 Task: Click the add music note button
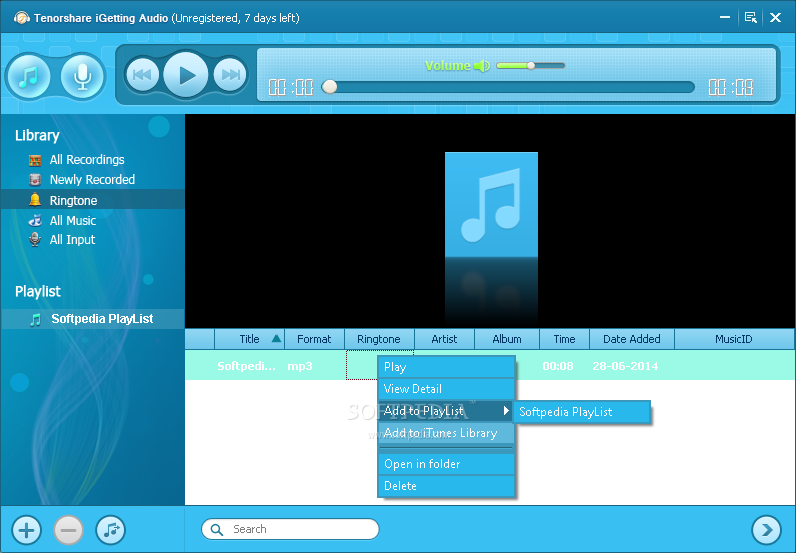point(111,530)
